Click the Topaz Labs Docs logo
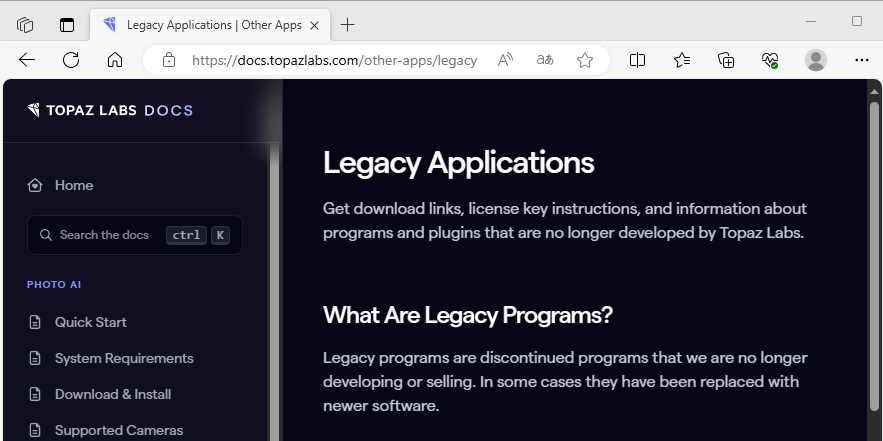This screenshot has width=883, height=441. [x=110, y=110]
